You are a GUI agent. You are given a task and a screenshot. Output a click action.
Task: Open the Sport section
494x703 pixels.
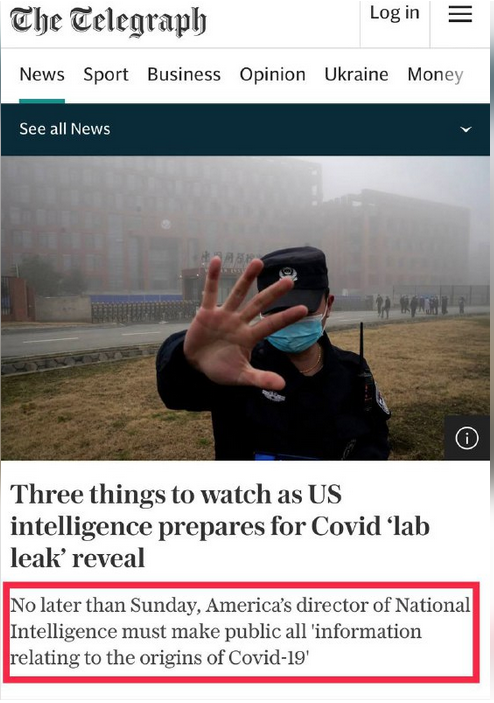click(x=106, y=74)
